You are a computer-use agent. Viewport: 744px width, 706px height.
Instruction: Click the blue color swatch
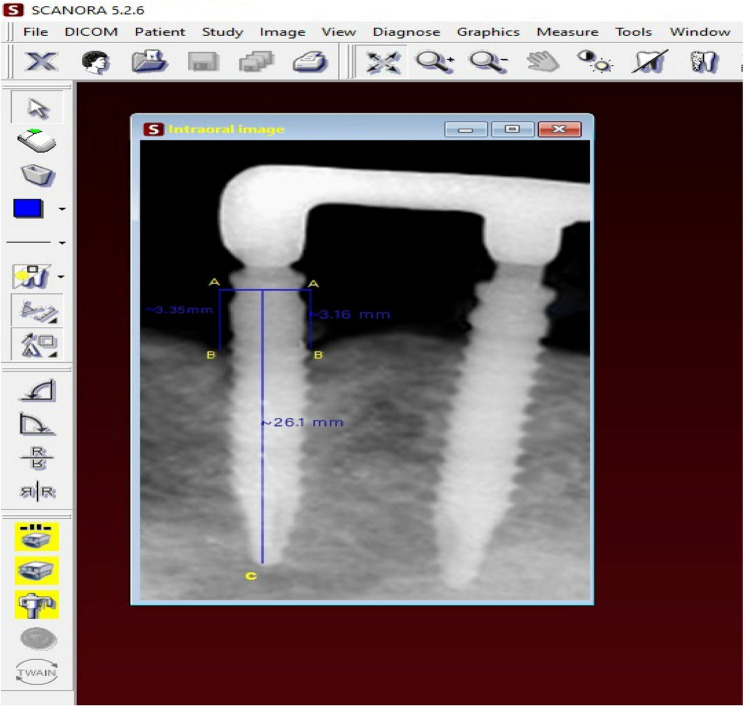[x=28, y=209]
